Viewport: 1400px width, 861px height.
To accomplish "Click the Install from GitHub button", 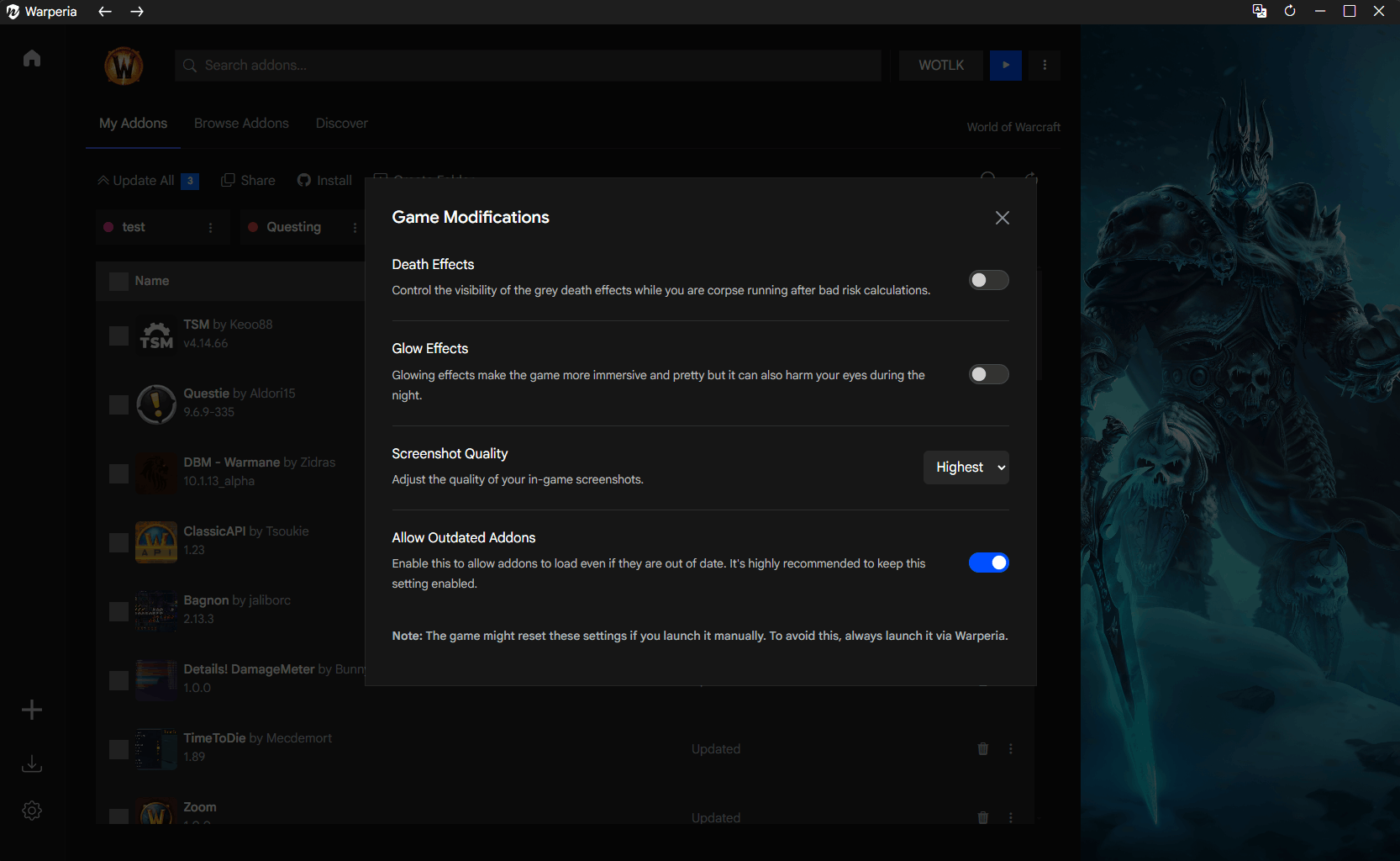I will tap(324, 181).
